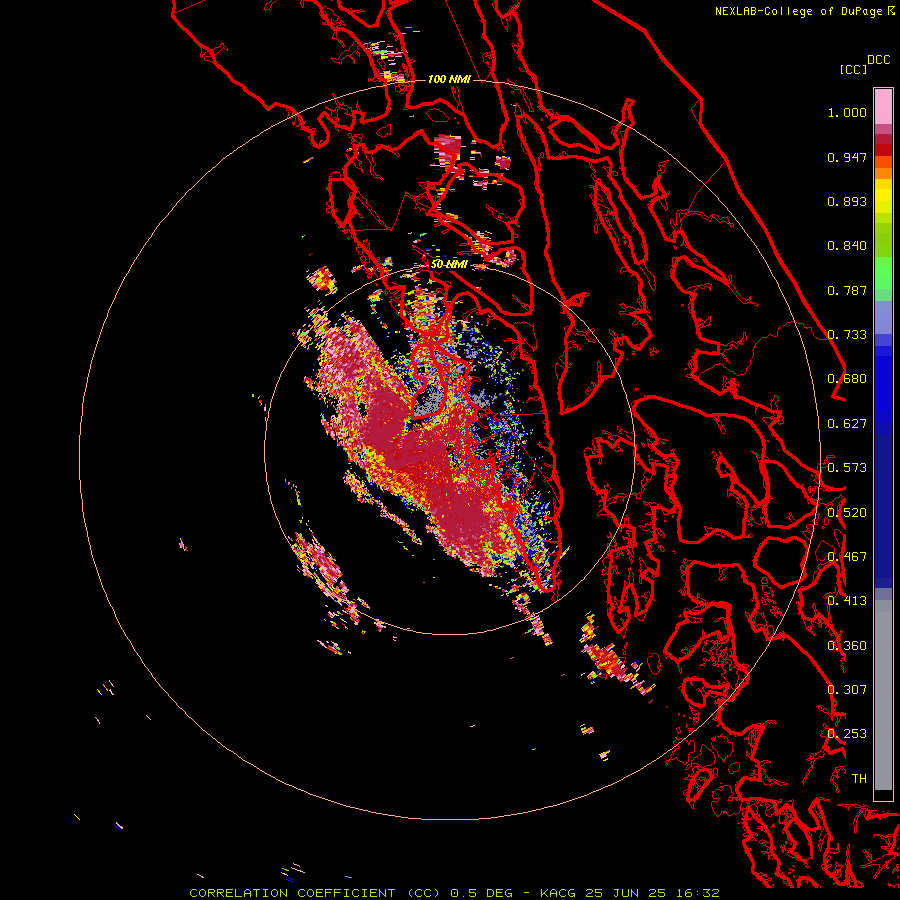Click the DCC label above color bar
Viewport: 900px width, 900px height.
[878, 60]
